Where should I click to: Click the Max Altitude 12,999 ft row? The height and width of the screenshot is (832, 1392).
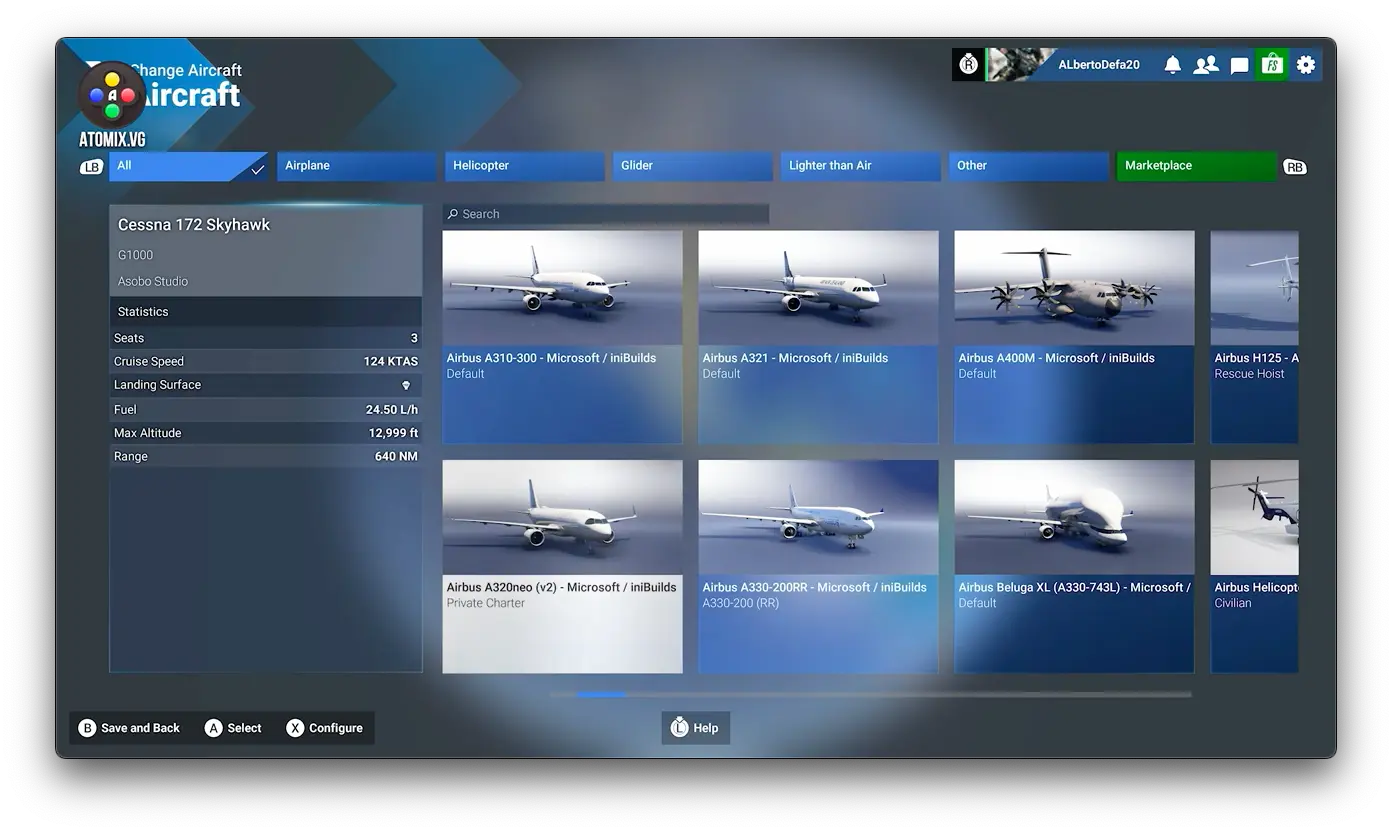tap(266, 433)
